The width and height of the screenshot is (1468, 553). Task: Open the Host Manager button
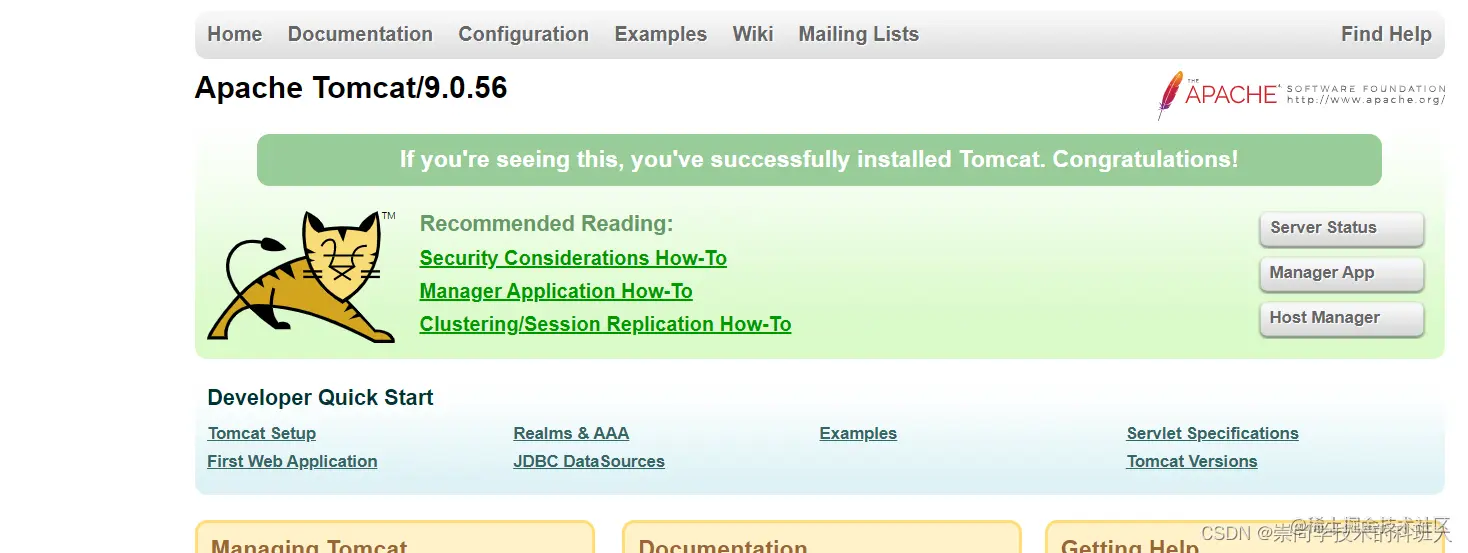[x=1341, y=318]
